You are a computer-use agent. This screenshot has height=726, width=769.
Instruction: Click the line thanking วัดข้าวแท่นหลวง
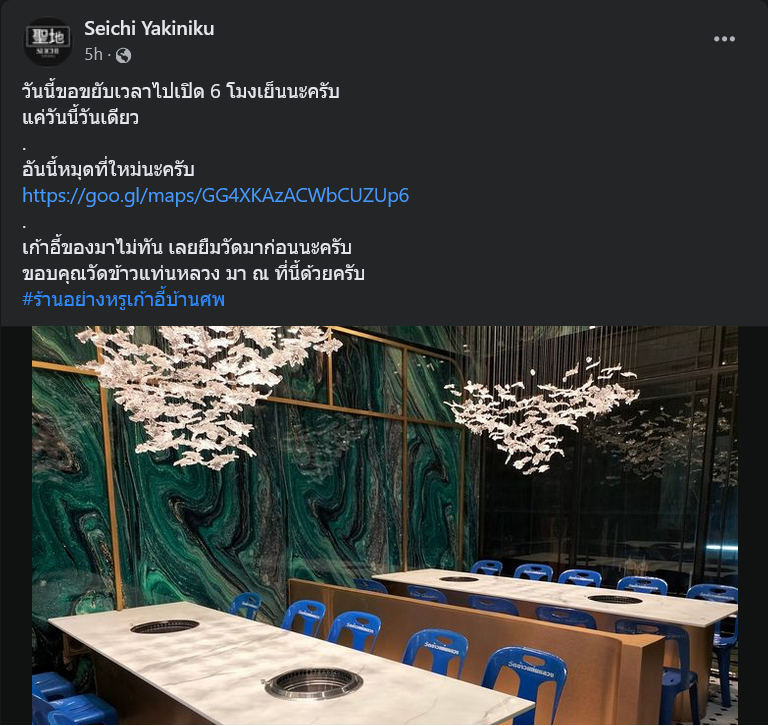point(193,273)
